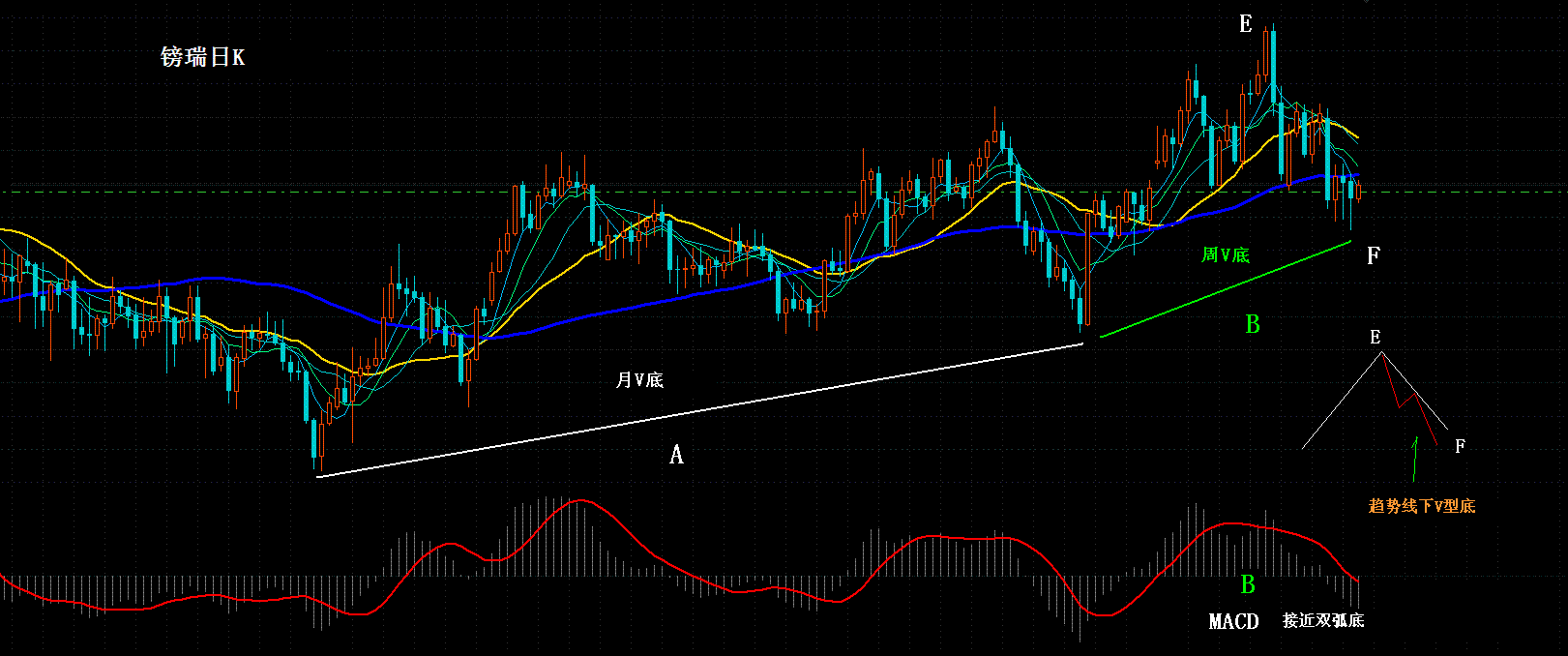Click the white letter "A" label
1568x656 pixels.
(676, 454)
